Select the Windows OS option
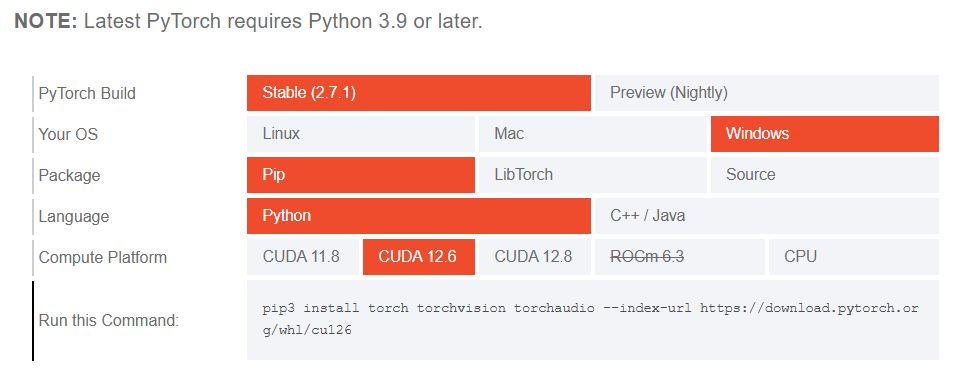Viewport: 954px width, 370px height. [825, 134]
